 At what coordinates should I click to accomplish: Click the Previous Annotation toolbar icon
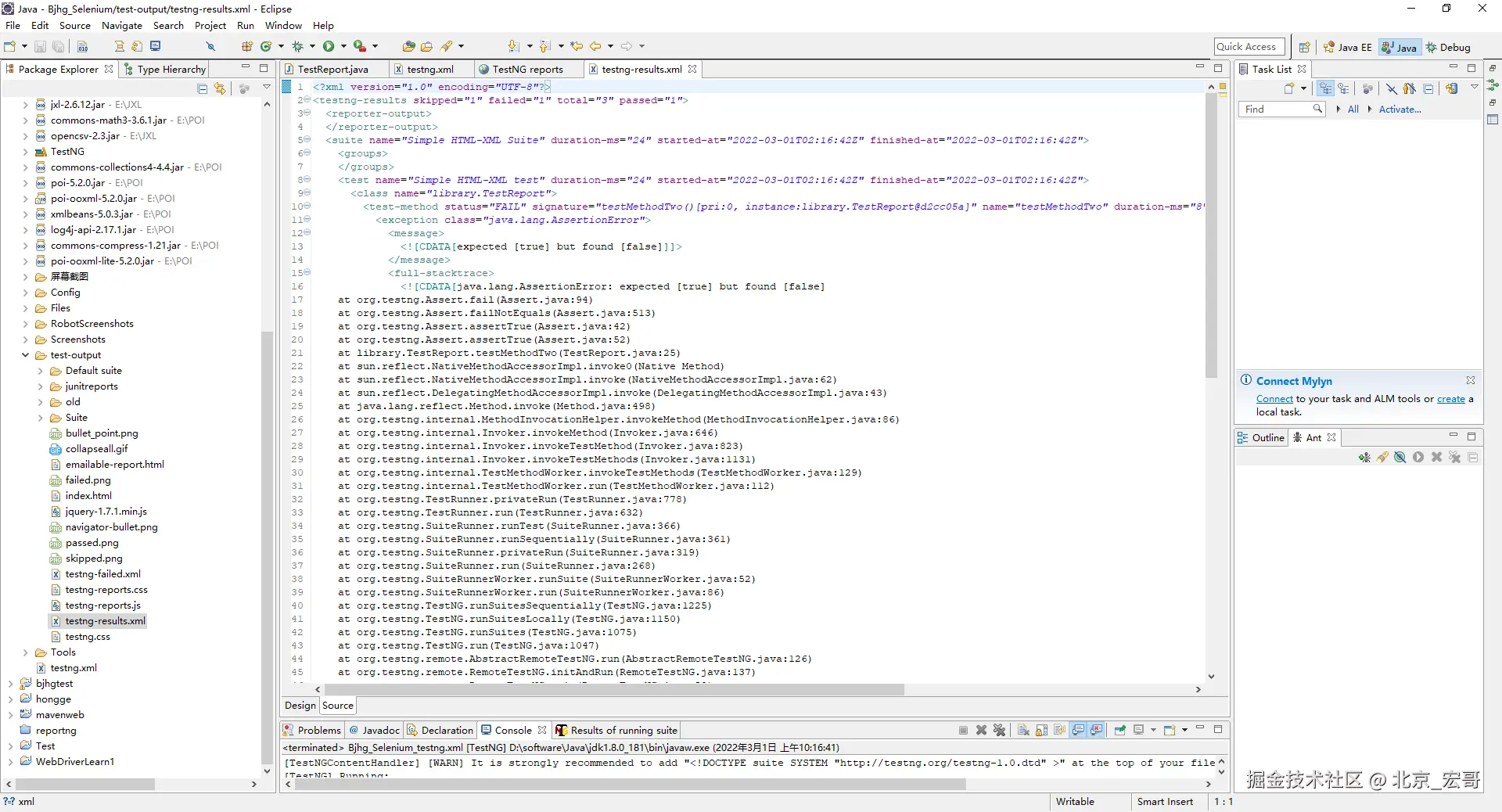click(x=544, y=47)
